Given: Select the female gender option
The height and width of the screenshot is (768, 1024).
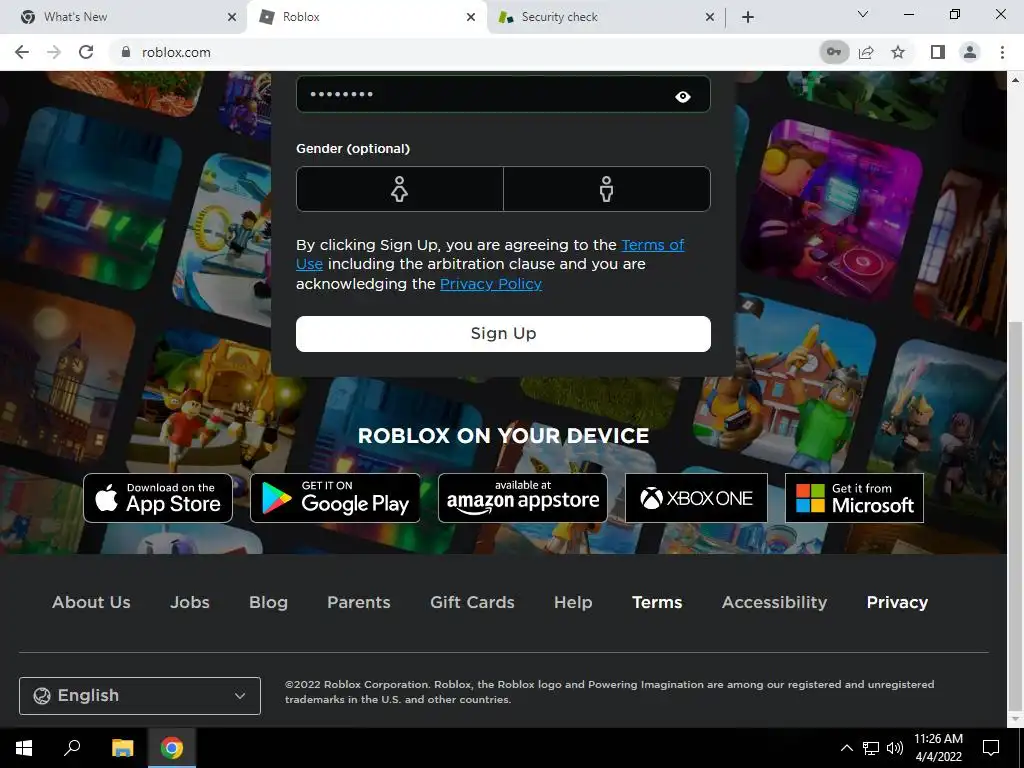Looking at the screenshot, I should click(x=400, y=189).
